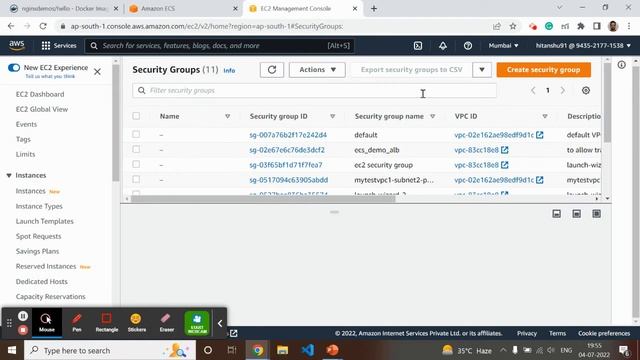
Task: Open the CloudShell icon in the header
Action: [x=418, y=46]
